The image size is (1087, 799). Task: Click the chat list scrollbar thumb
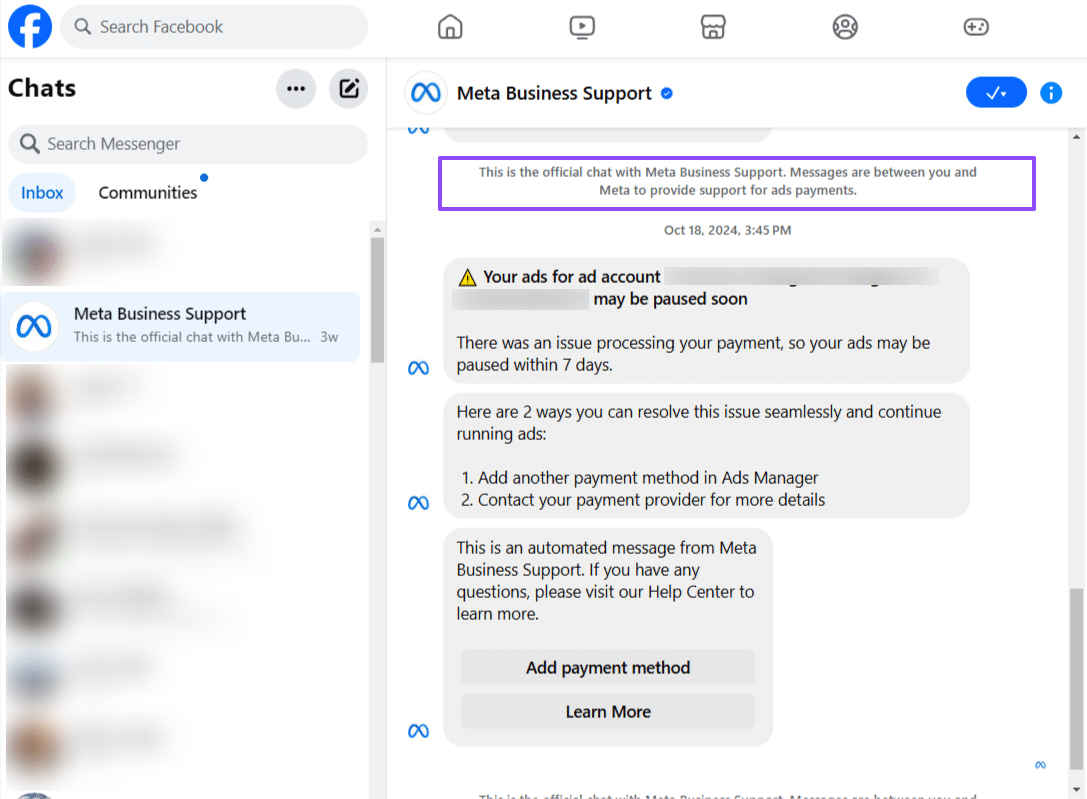click(377, 300)
